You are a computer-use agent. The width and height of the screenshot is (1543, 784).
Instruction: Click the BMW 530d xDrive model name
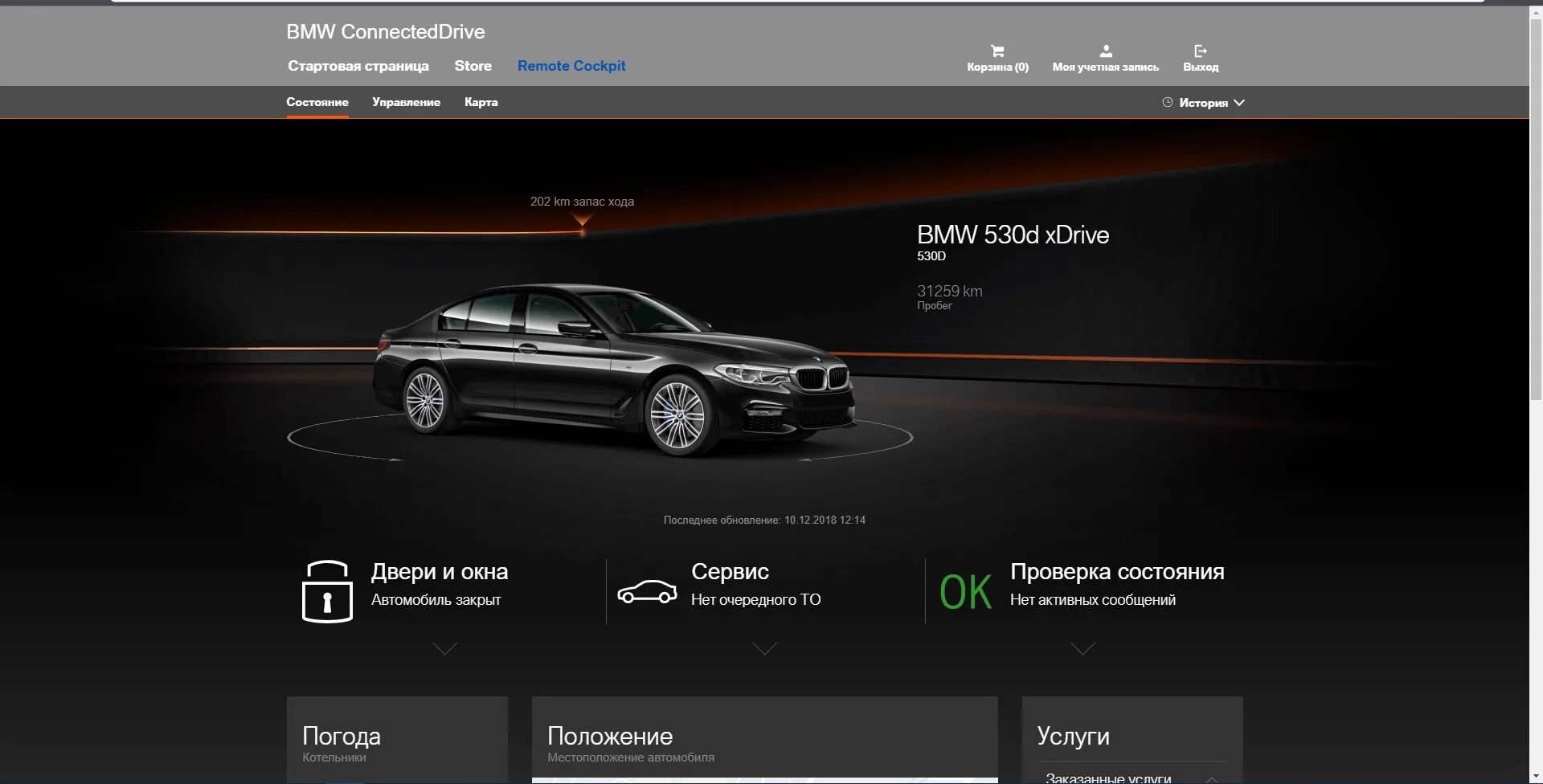click(1013, 235)
